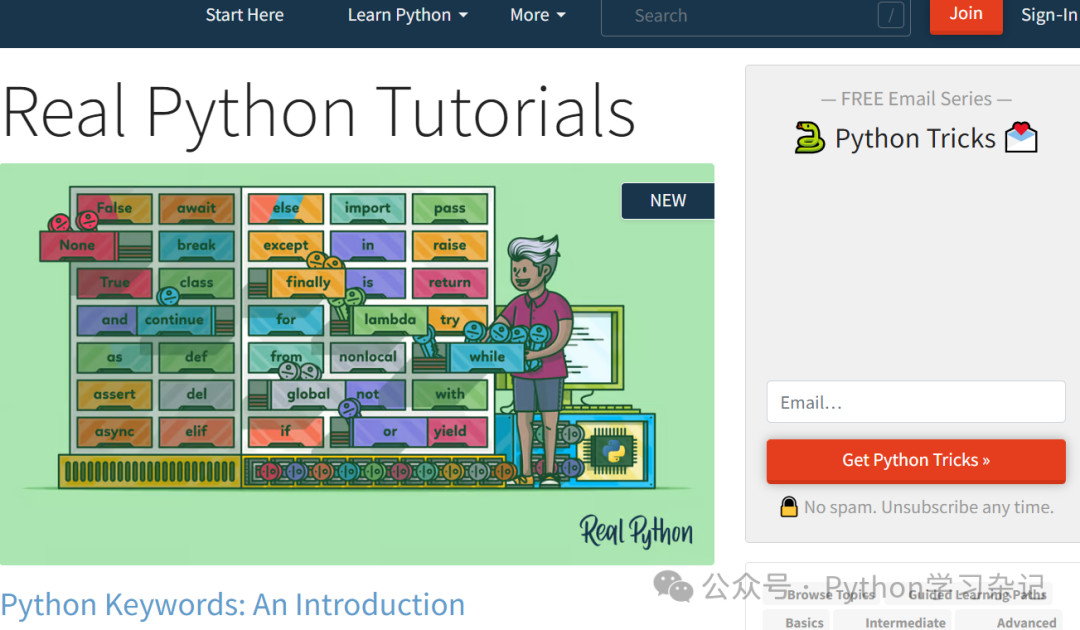Image resolution: width=1080 pixels, height=630 pixels.
Task: Open the Python Keywords article thumbnail
Action: click(357, 364)
